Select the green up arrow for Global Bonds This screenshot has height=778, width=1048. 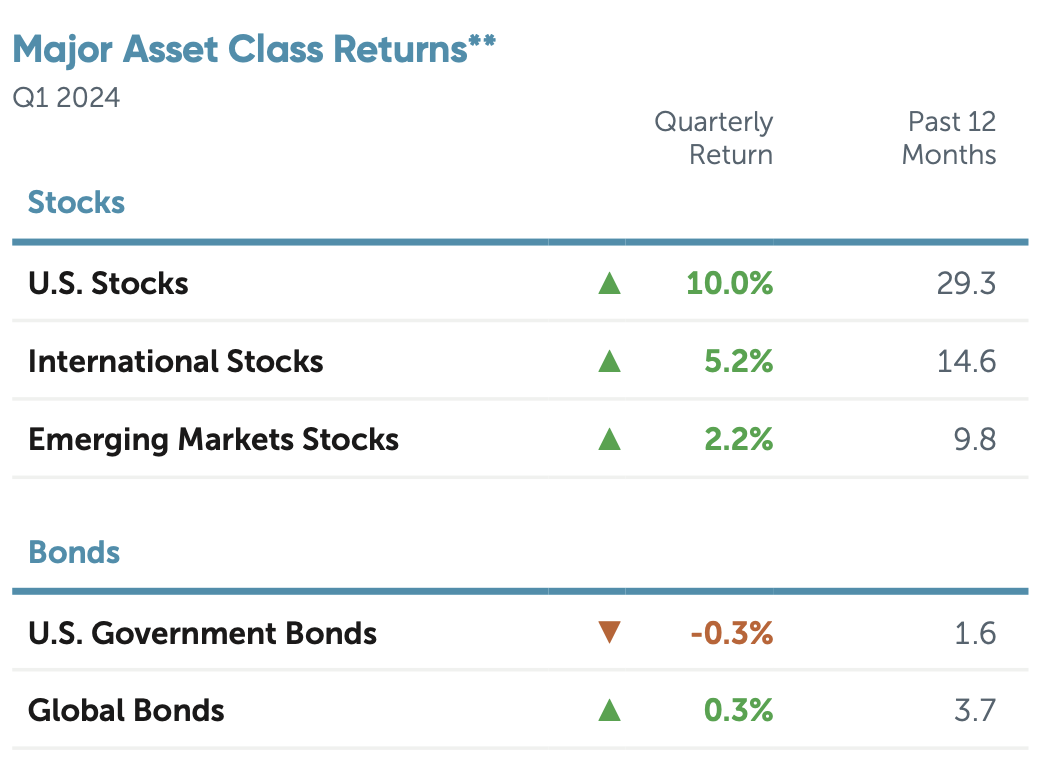point(609,711)
